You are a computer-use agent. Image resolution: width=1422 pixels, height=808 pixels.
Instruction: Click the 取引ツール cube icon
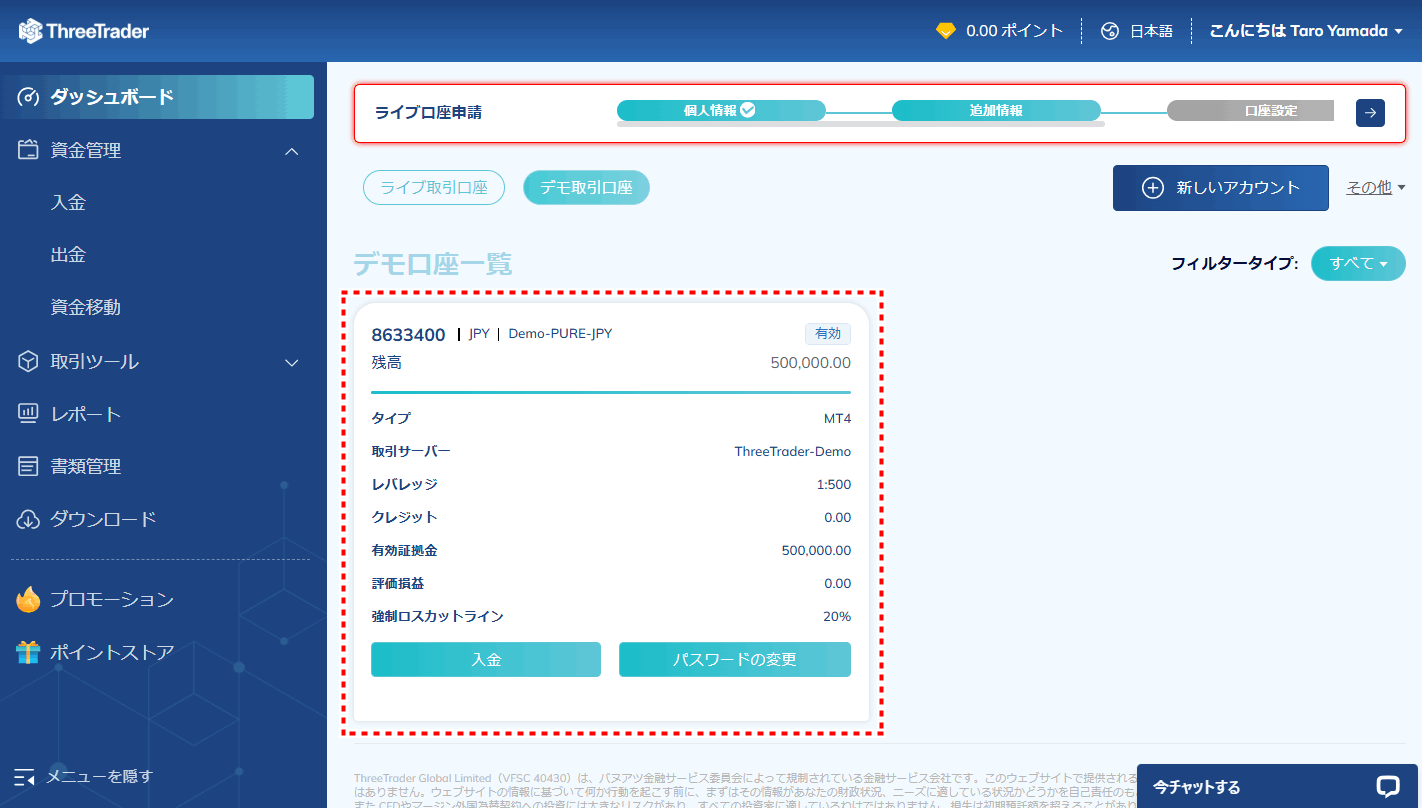(28, 362)
